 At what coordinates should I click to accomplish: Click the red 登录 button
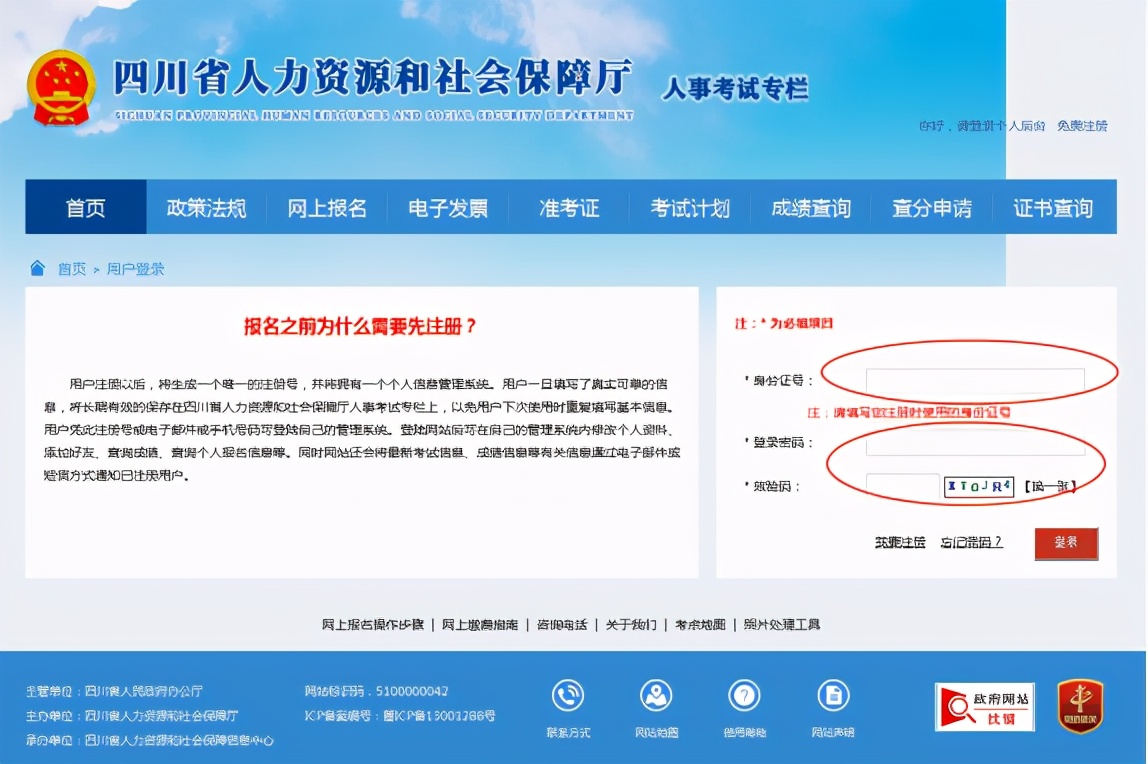pos(1066,543)
